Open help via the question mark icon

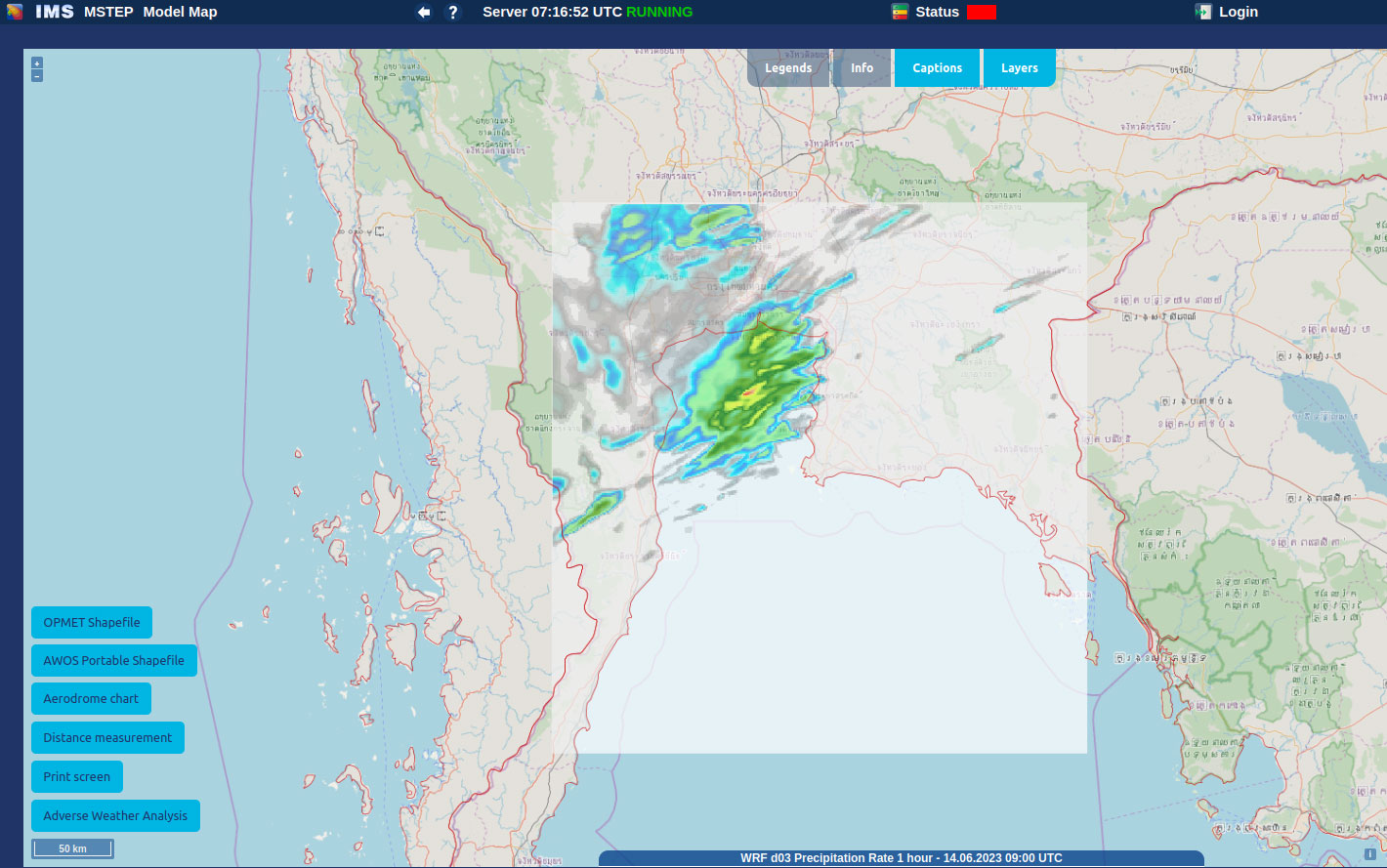pos(452,12)
